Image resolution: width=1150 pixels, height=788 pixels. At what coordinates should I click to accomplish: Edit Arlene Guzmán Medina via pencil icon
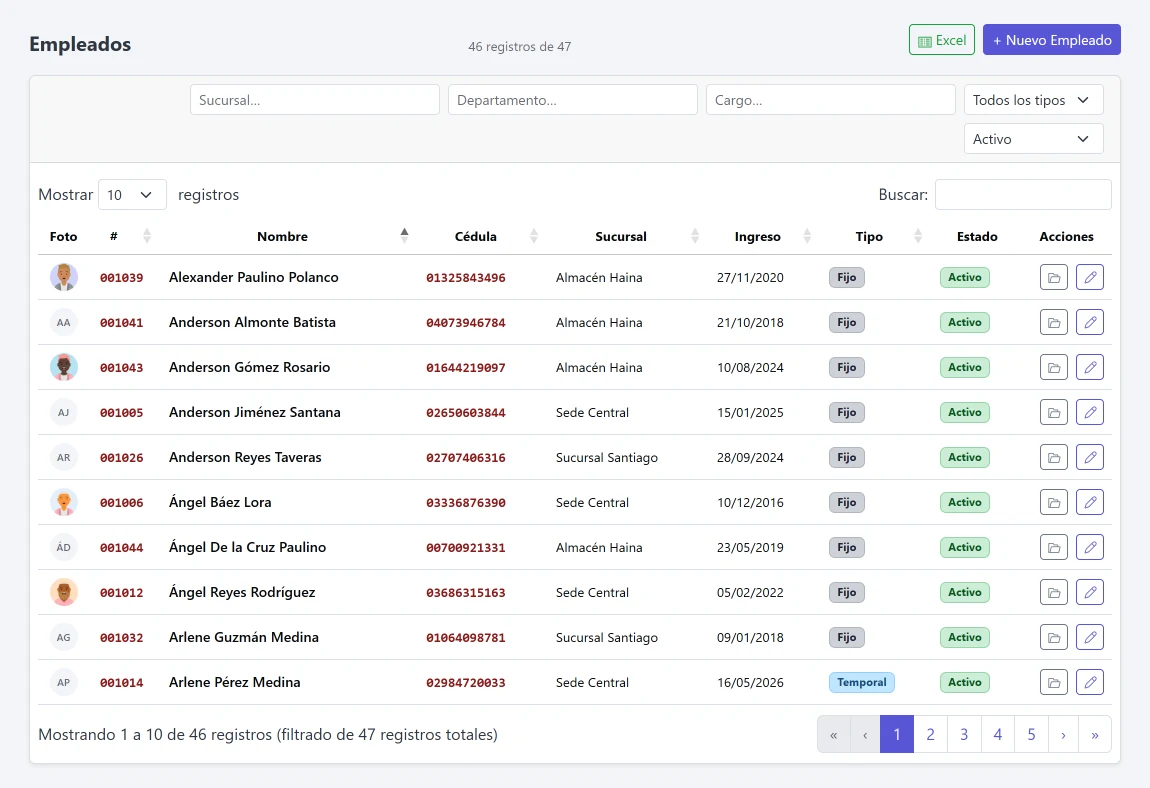[x=1090, y=637]
